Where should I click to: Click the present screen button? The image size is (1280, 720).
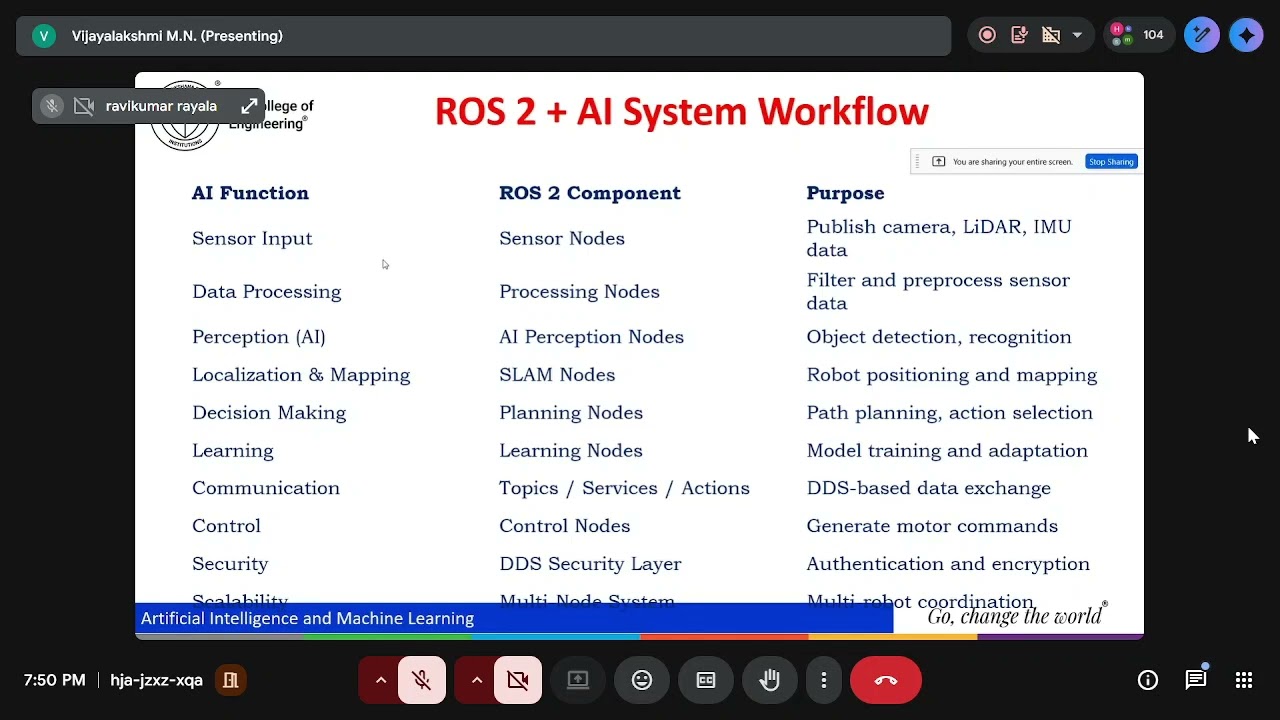coord(578,680)
